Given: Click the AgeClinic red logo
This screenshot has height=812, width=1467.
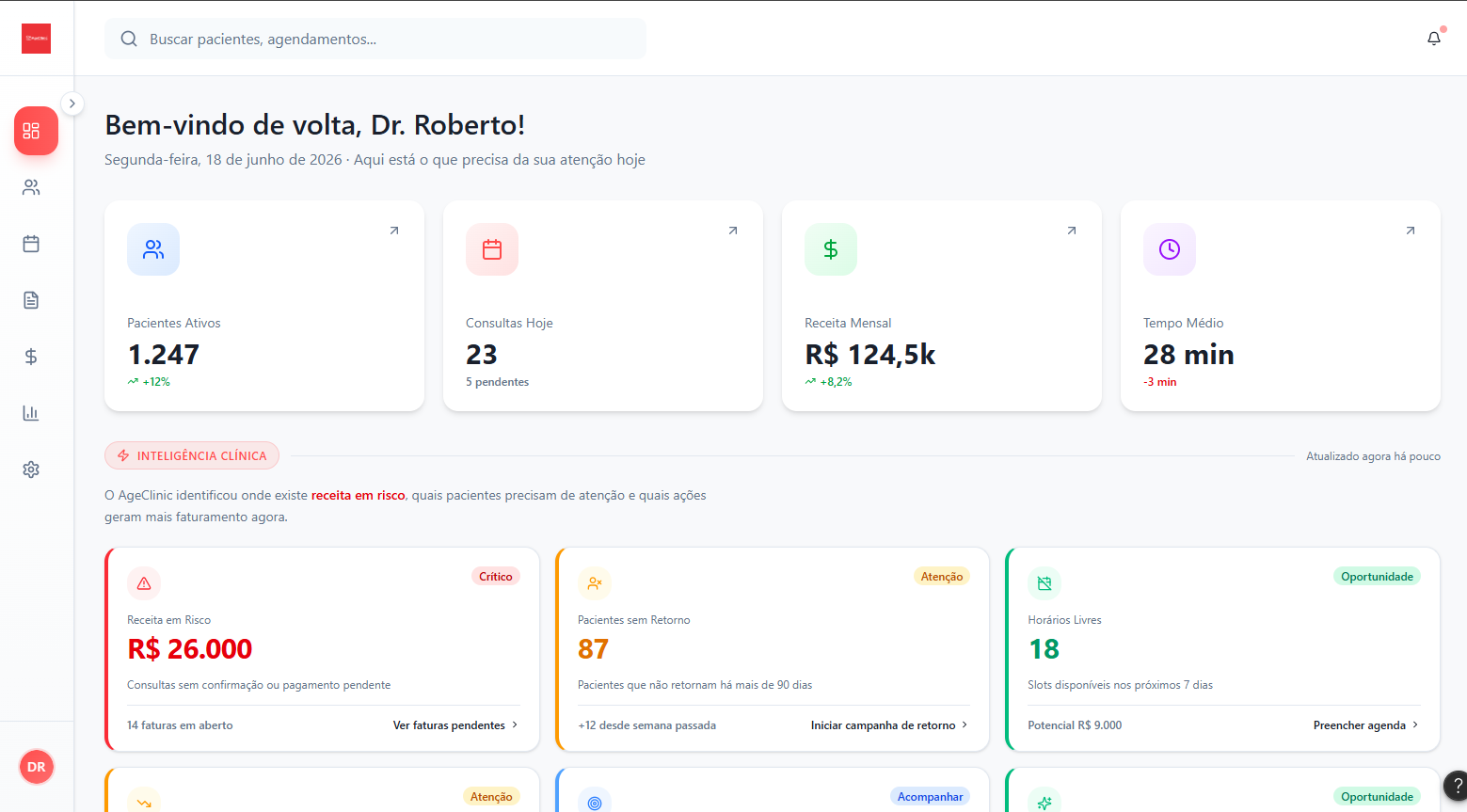Looking at the screenshot, I should coord(36,39).
